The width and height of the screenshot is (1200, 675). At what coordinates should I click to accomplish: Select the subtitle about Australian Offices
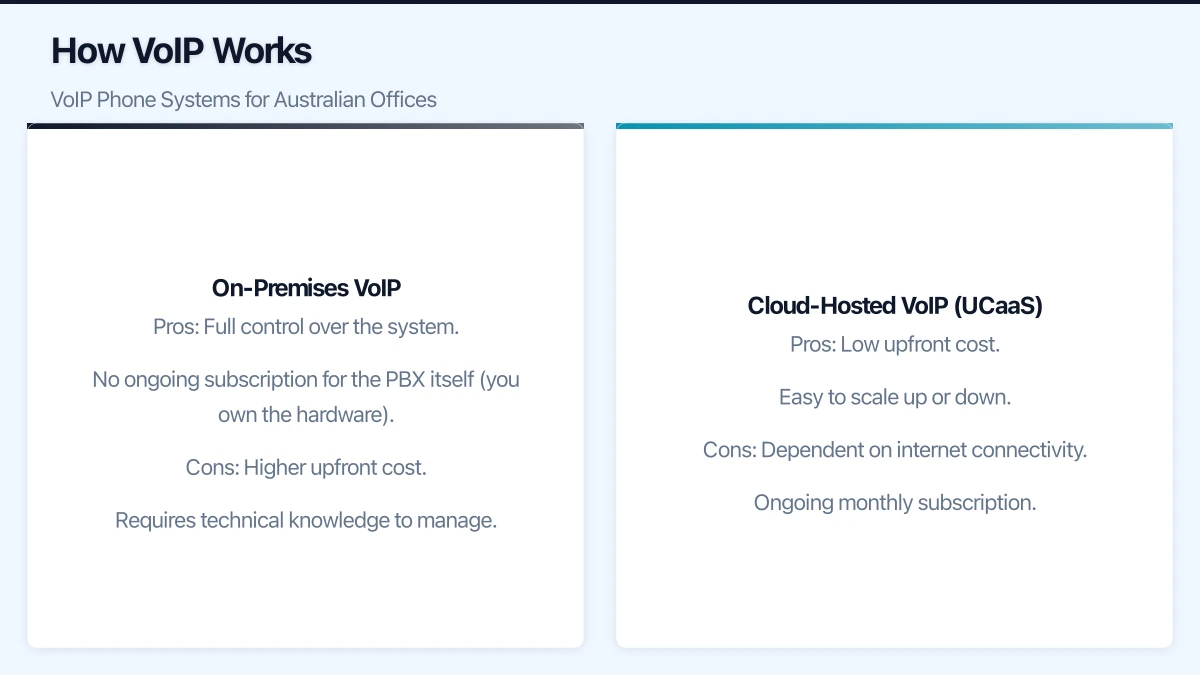[243, 100]
